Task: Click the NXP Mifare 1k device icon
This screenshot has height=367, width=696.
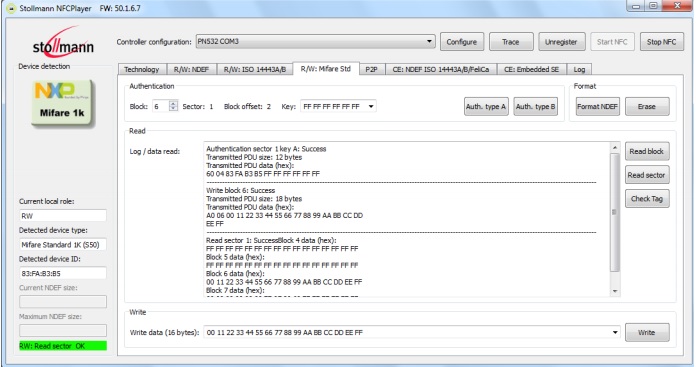Action: 63,104
